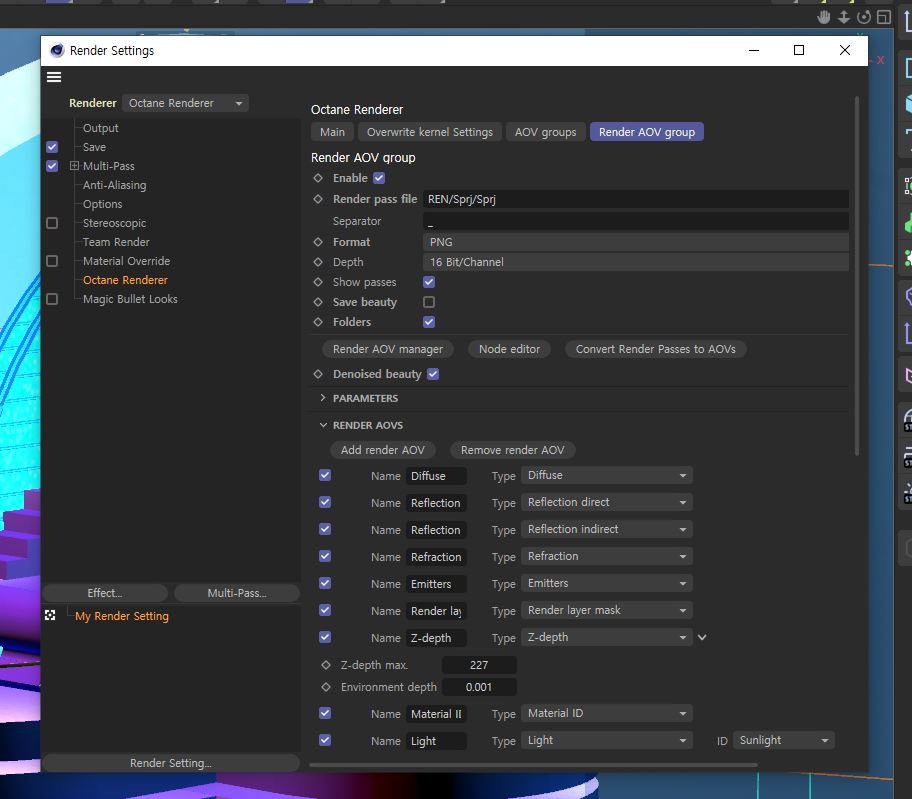Select Anti-Aliasing in the settings list

(115, 185)
